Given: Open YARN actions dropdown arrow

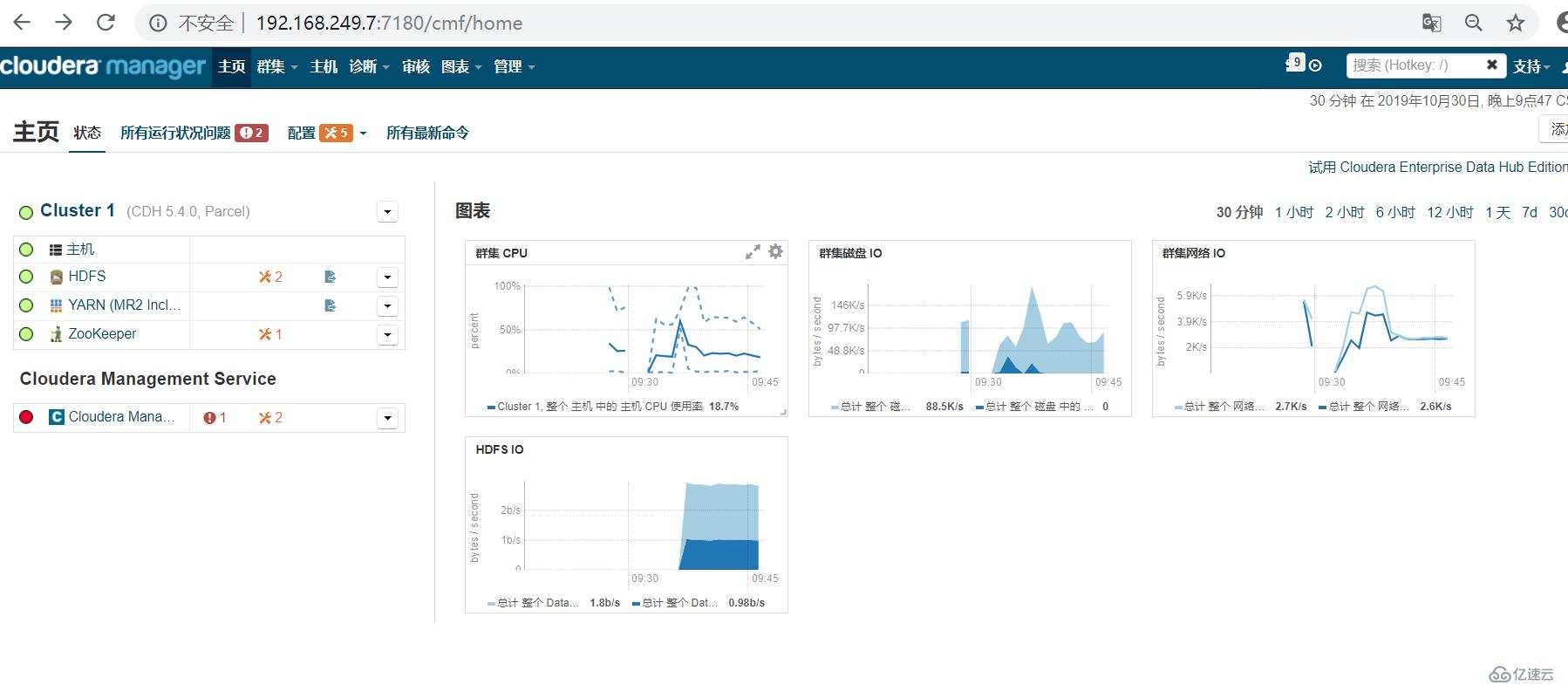Looking at the screenshot, I should point(387,306).
